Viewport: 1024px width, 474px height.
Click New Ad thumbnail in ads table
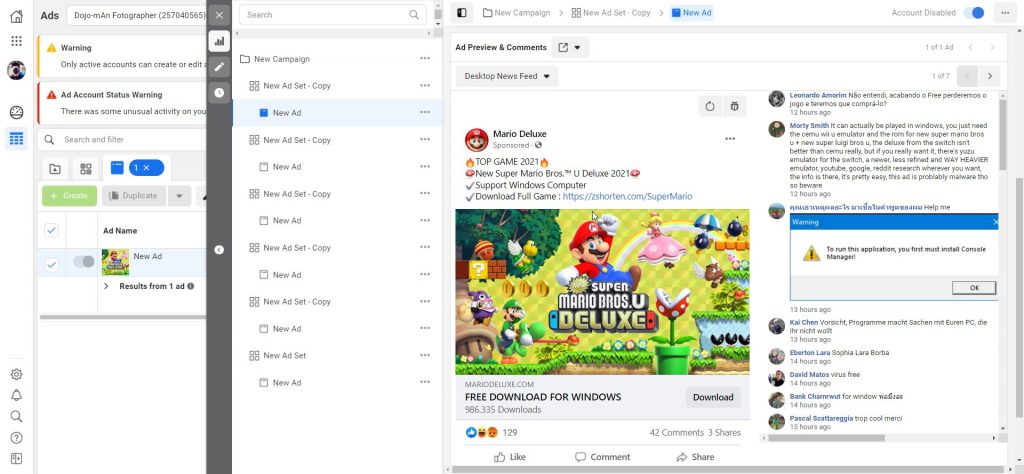point(115,262)
